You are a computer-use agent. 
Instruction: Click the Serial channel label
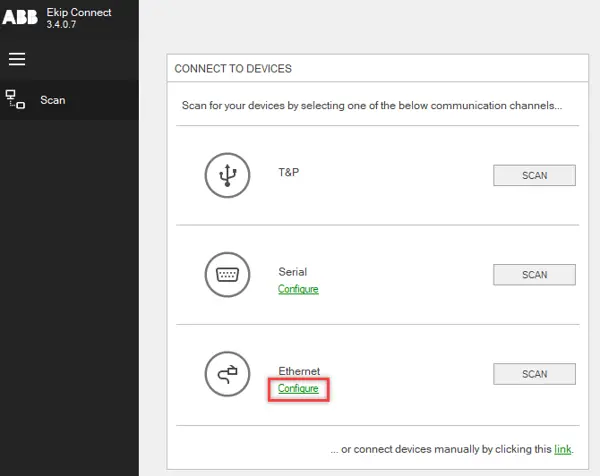click(292, 272)
